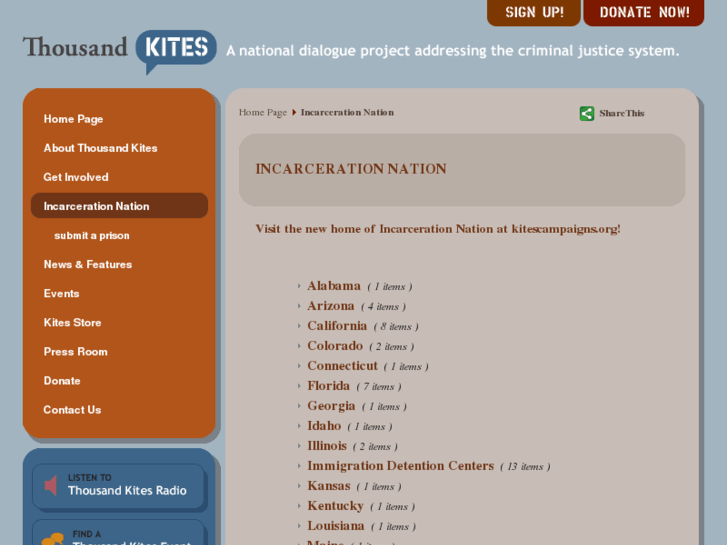Open the Idaho state link
The image size is (727, 545).
[324, 425]
